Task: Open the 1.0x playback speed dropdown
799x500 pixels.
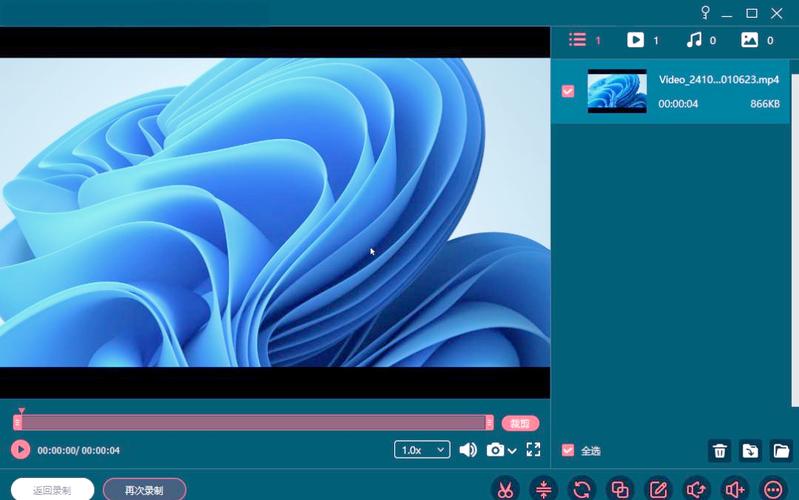Action: [422, 450]
